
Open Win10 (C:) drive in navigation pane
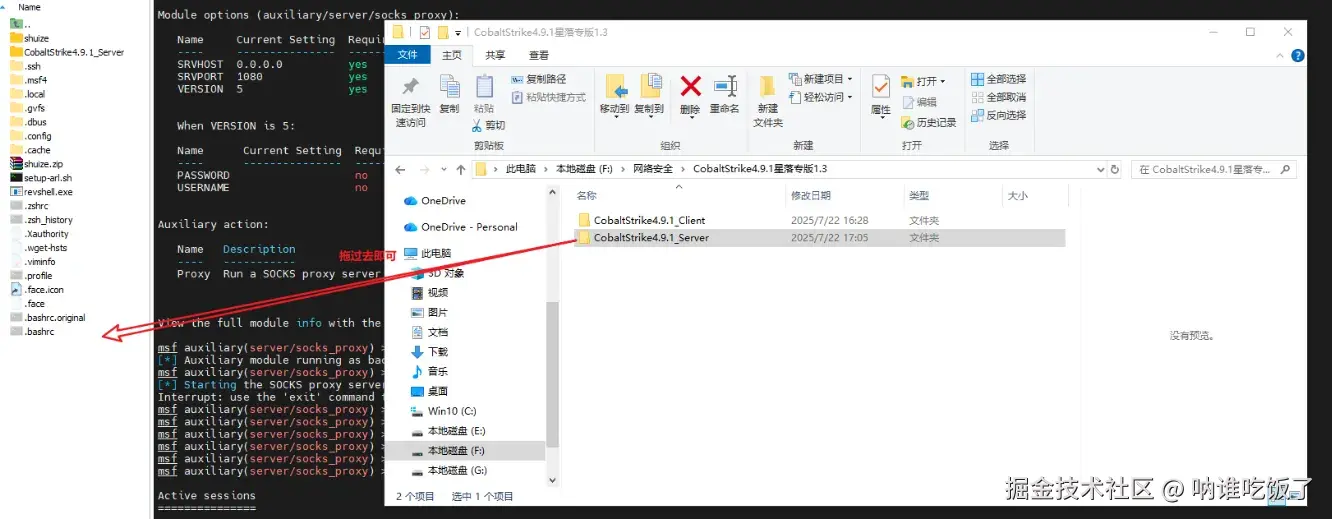pos(444,411)
